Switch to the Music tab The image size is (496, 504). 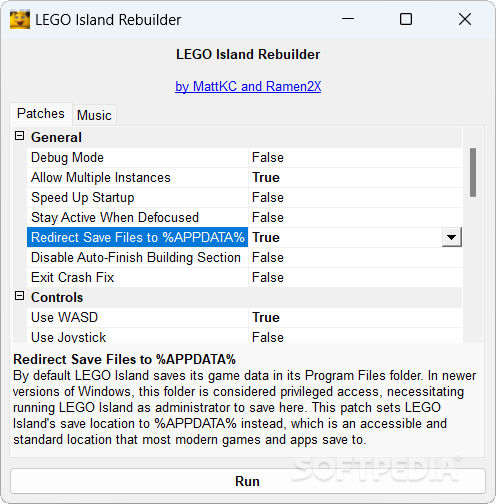(94, 115)
